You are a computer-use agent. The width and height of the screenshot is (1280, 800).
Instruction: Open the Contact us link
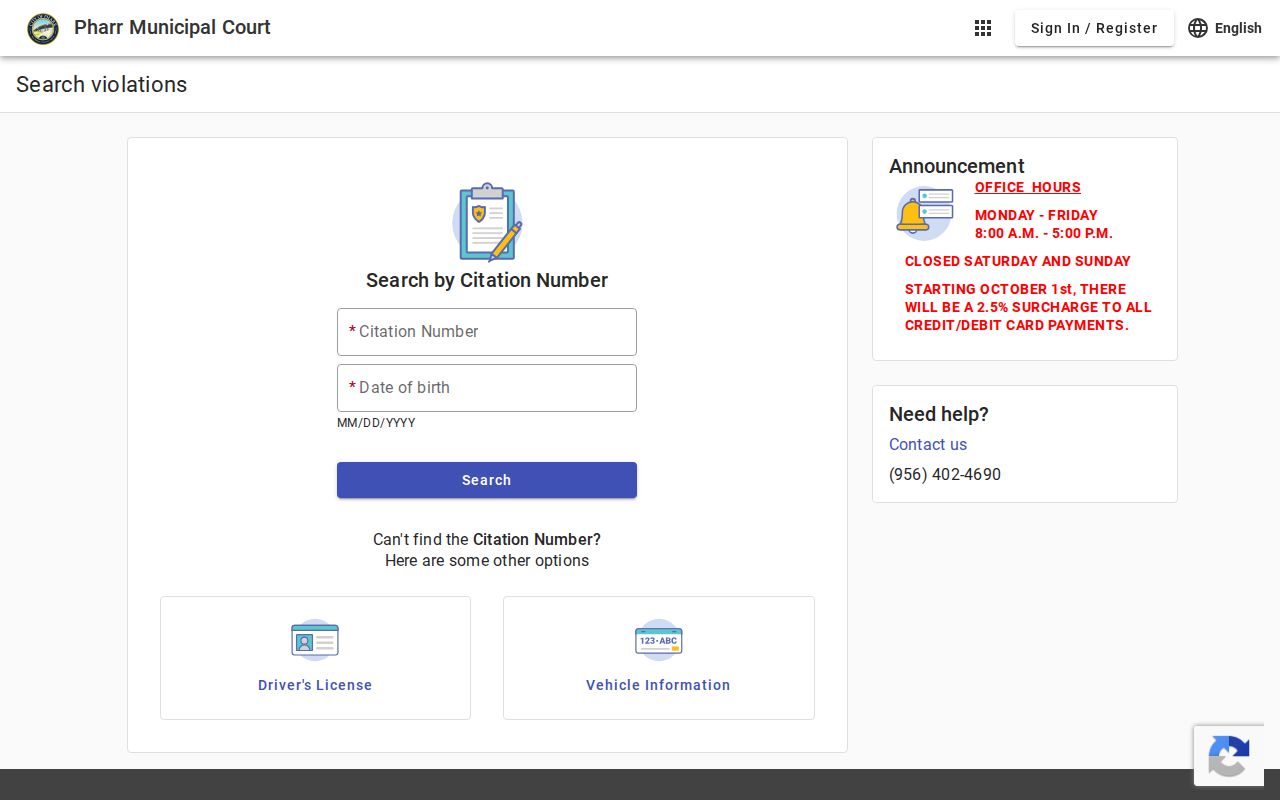point(928,444)
